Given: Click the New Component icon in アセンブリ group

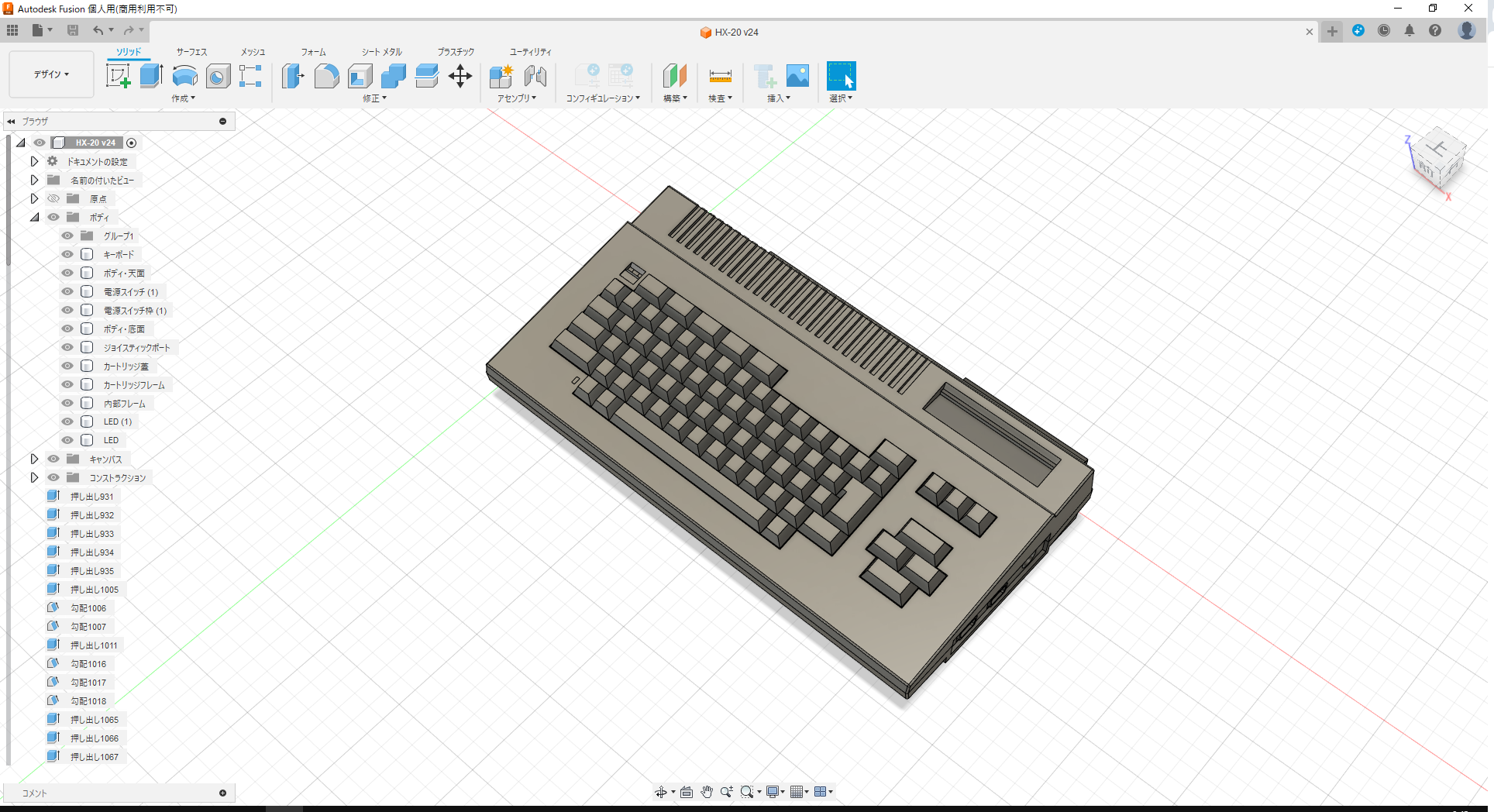Looking at the screenshot, I should pos(501,75).
